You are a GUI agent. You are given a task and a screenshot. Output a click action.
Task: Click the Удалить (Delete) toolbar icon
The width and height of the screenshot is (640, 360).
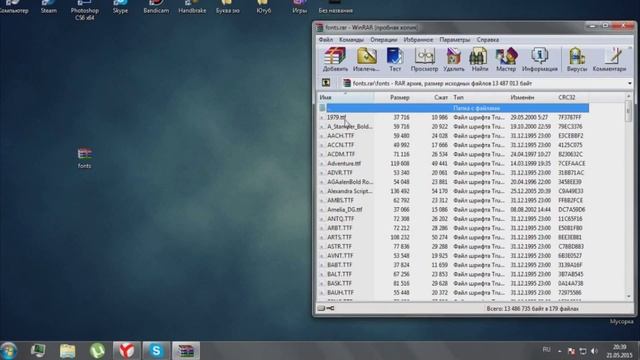(x=453, y=60)
